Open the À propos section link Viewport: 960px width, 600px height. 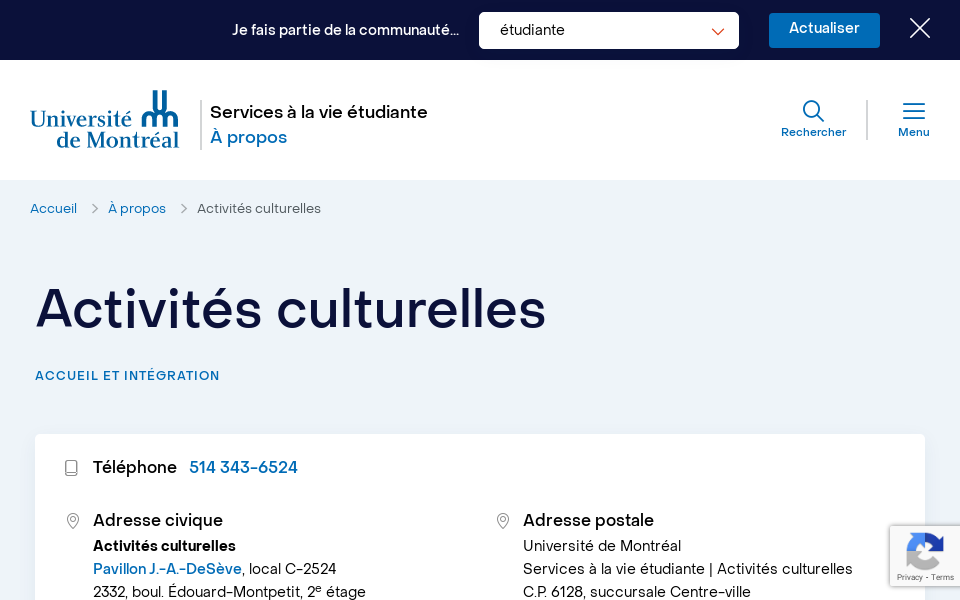click(249, 138)
